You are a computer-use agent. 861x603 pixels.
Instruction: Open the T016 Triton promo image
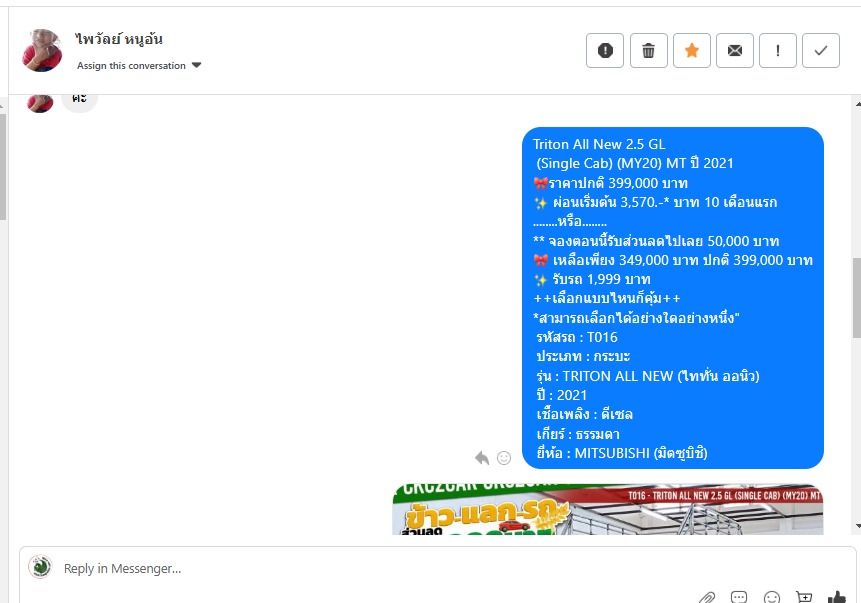point(608,509)
